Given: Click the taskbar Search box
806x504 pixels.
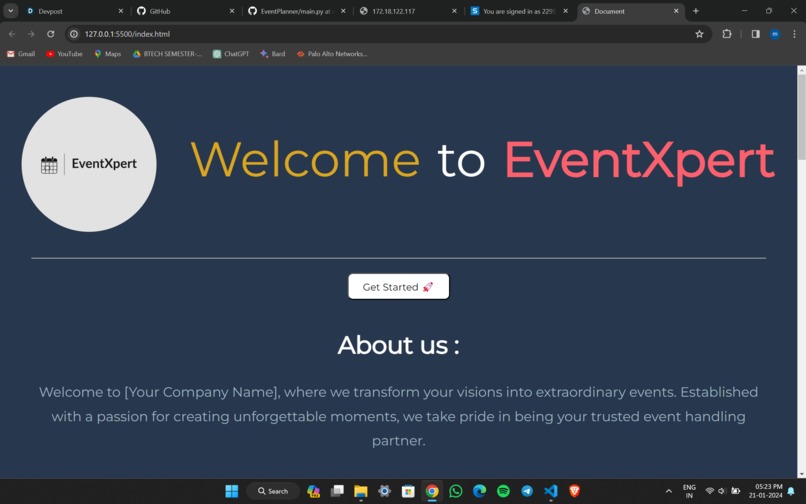Looking at the screenshot, I should (273, 491).
